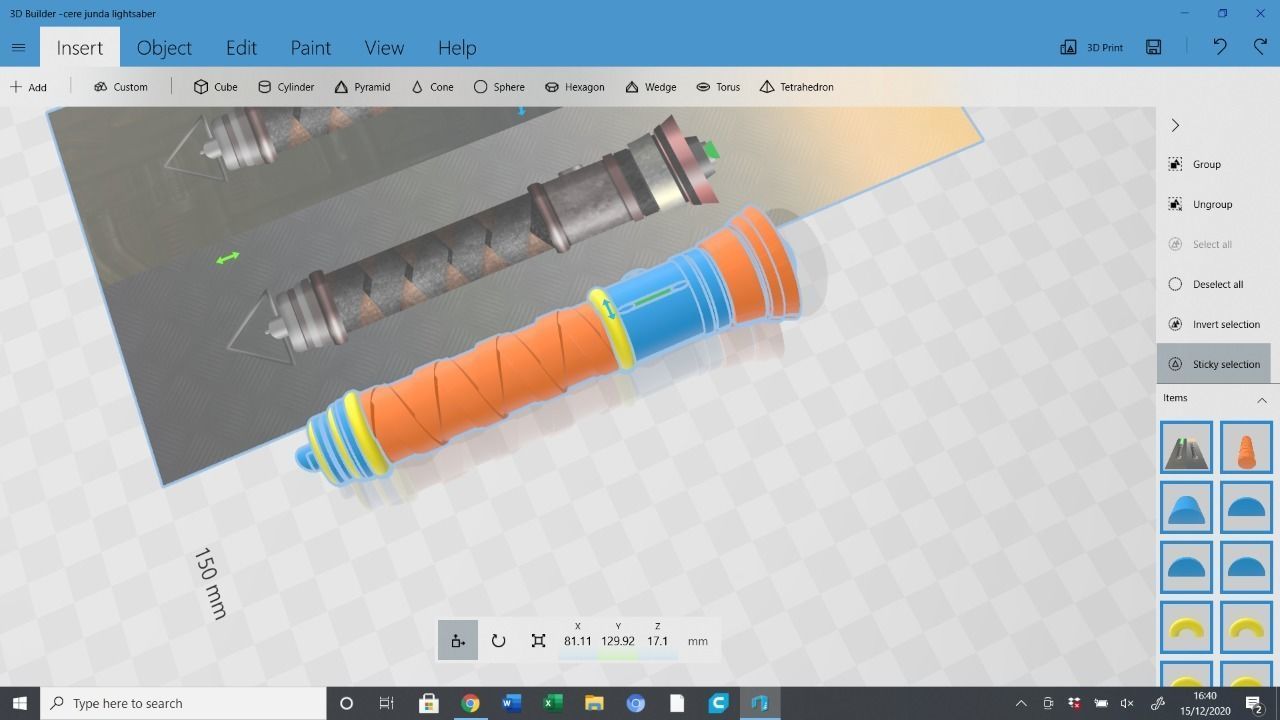1280x720 pixels.
Task: Undo the last action
Action: click(1220, 47)
